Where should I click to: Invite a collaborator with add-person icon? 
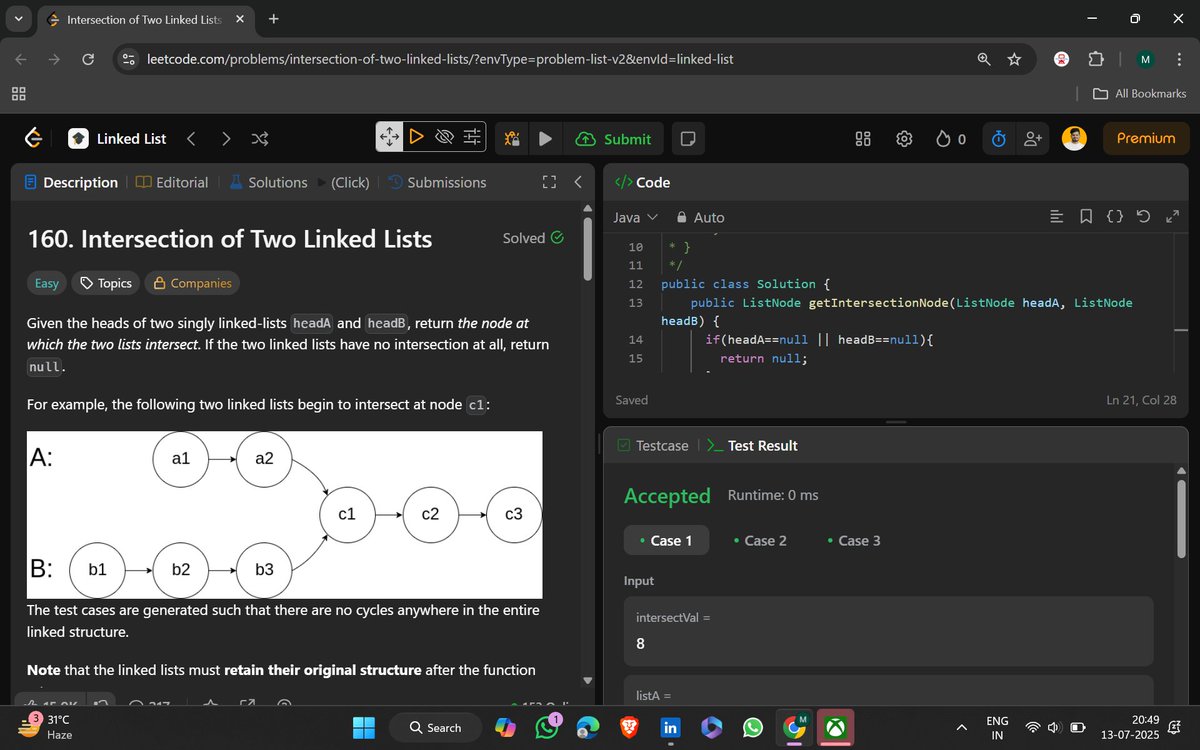coord(1033,139)
